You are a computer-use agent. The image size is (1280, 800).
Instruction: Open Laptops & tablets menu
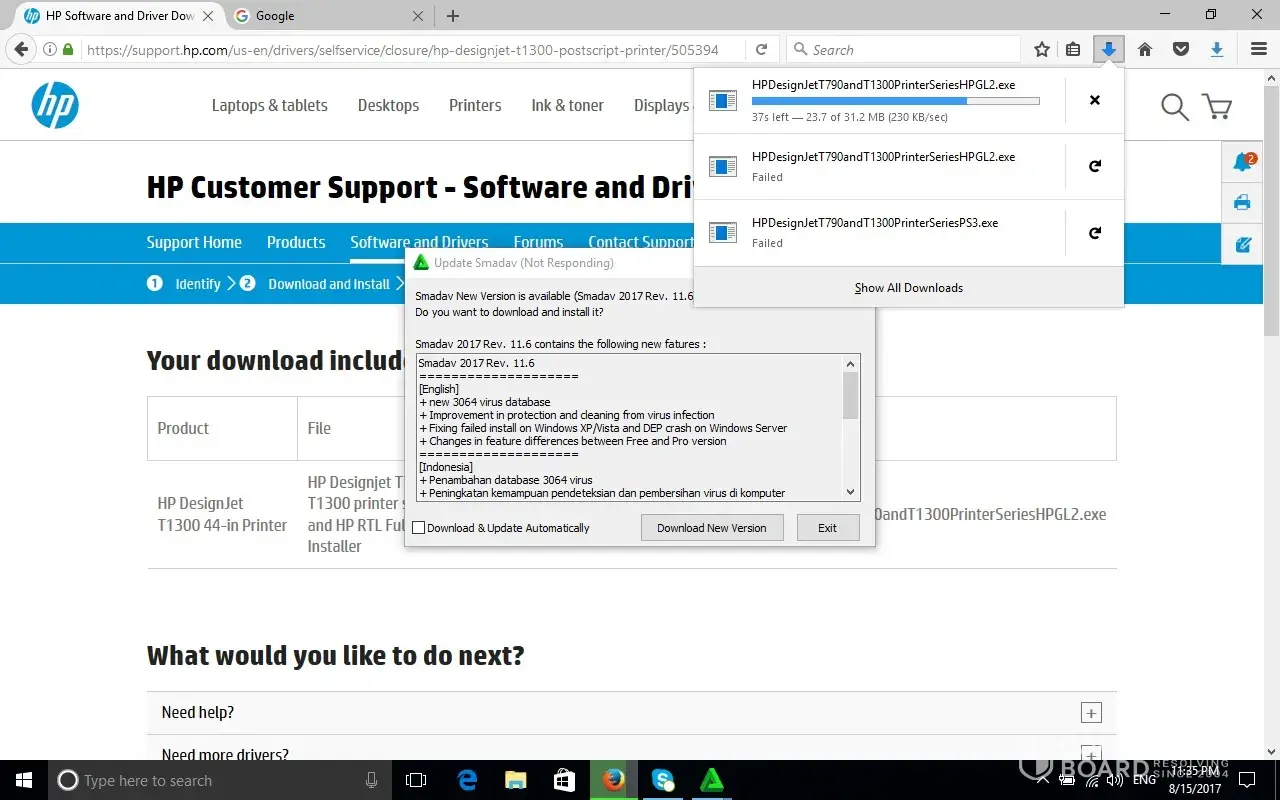point(269,105)
